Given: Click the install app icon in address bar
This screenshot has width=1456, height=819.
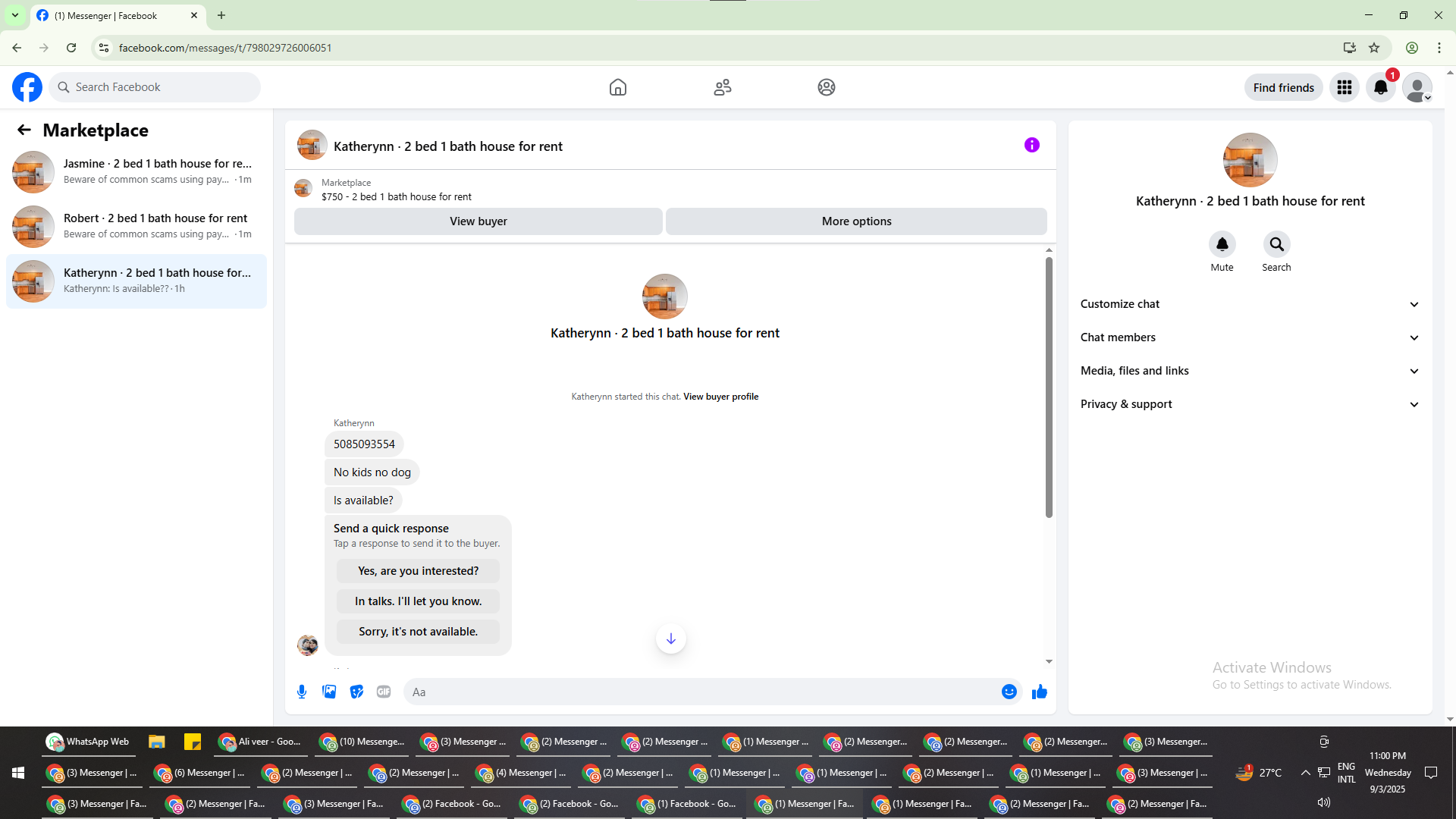Looking at the screenshot, I should pos(1349,48).
